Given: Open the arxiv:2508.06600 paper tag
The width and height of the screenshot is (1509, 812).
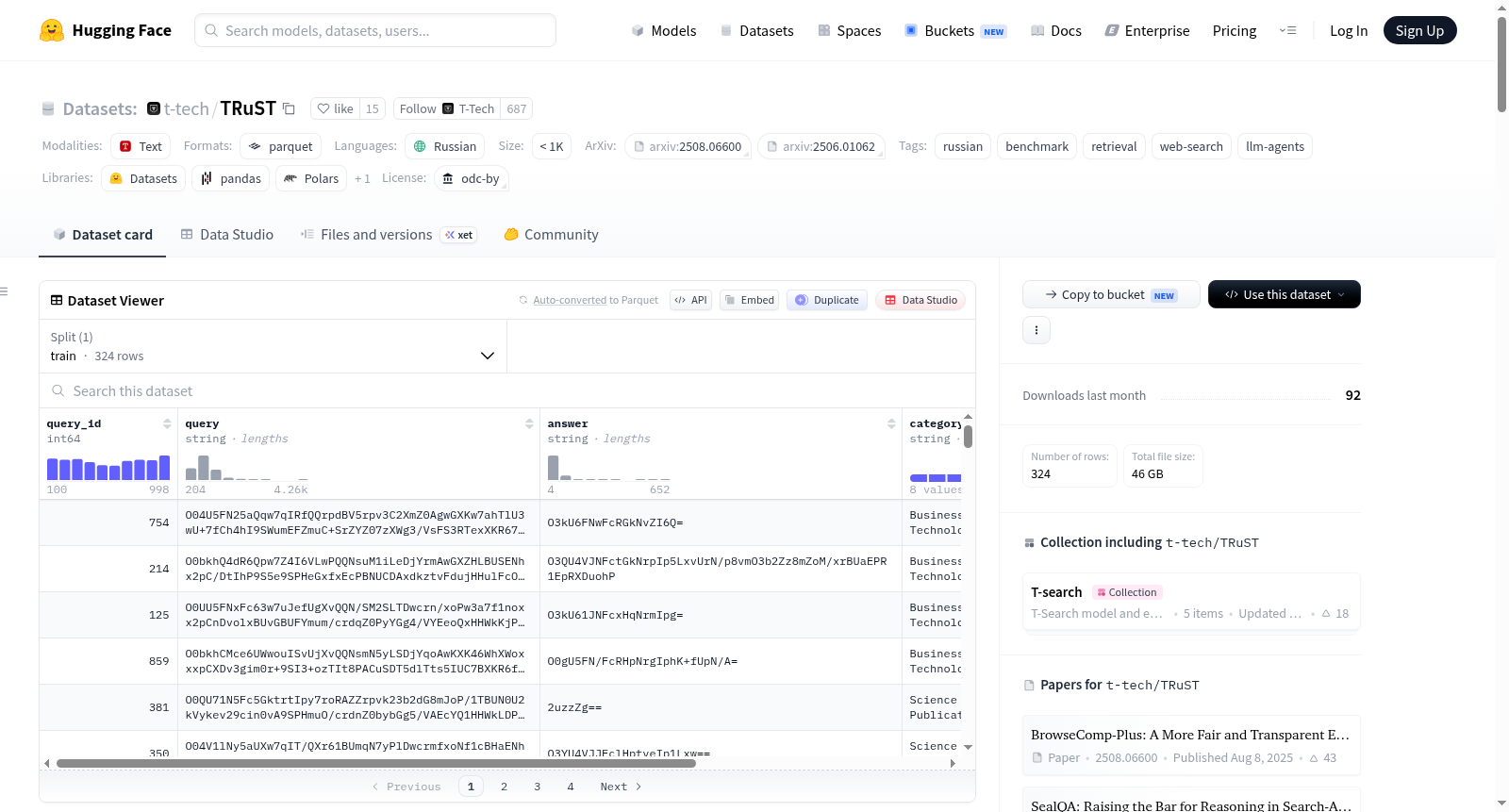Looking at the screenshot, I should (688, 146).
